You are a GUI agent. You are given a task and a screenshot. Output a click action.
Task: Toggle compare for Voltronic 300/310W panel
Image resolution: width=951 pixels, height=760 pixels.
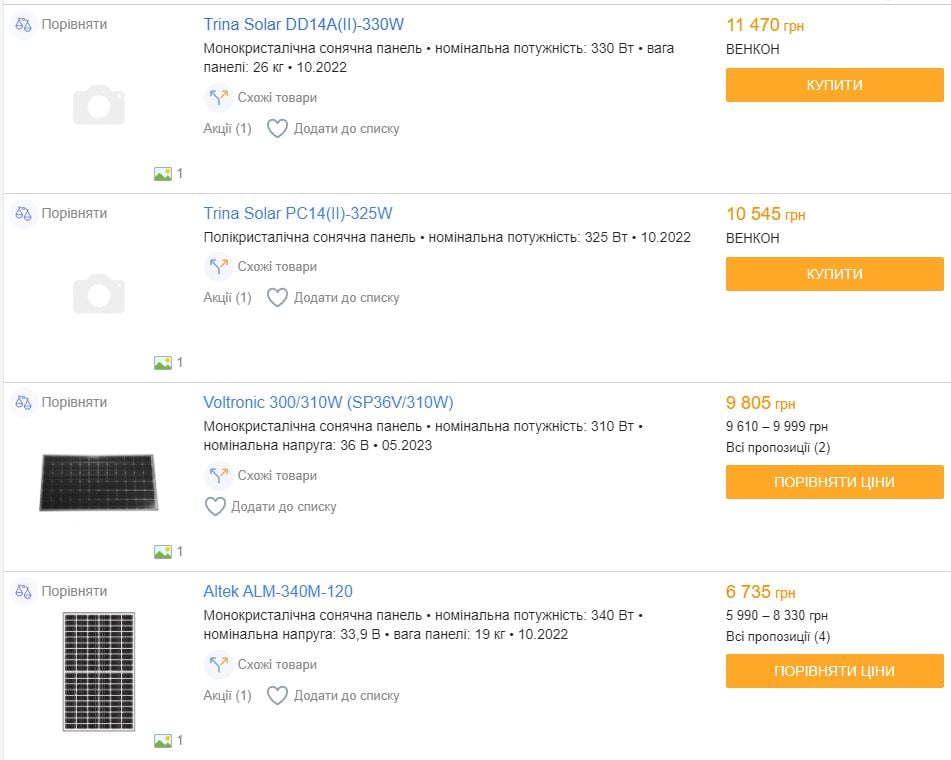pos(73,402)
